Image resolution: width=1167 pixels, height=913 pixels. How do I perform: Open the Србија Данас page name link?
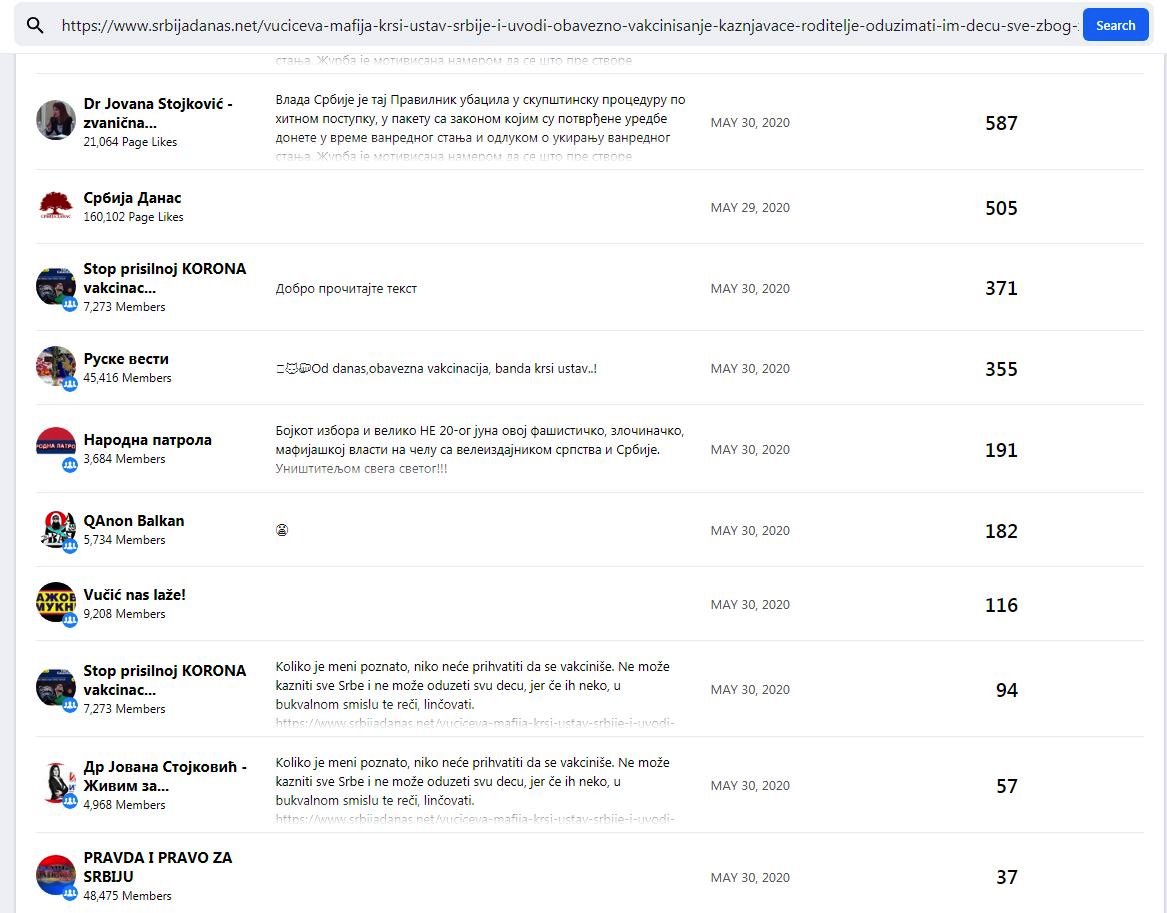[x=133, y=198]
